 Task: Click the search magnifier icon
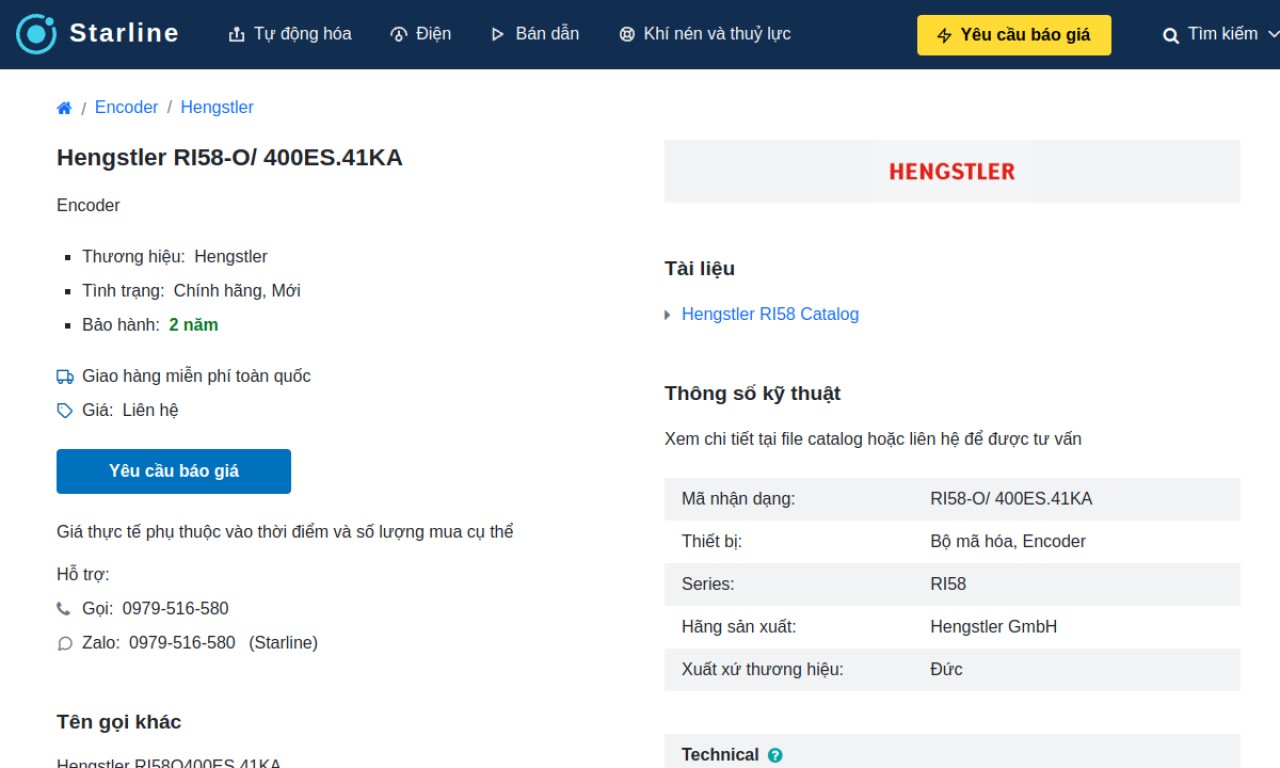[1170, 35]
